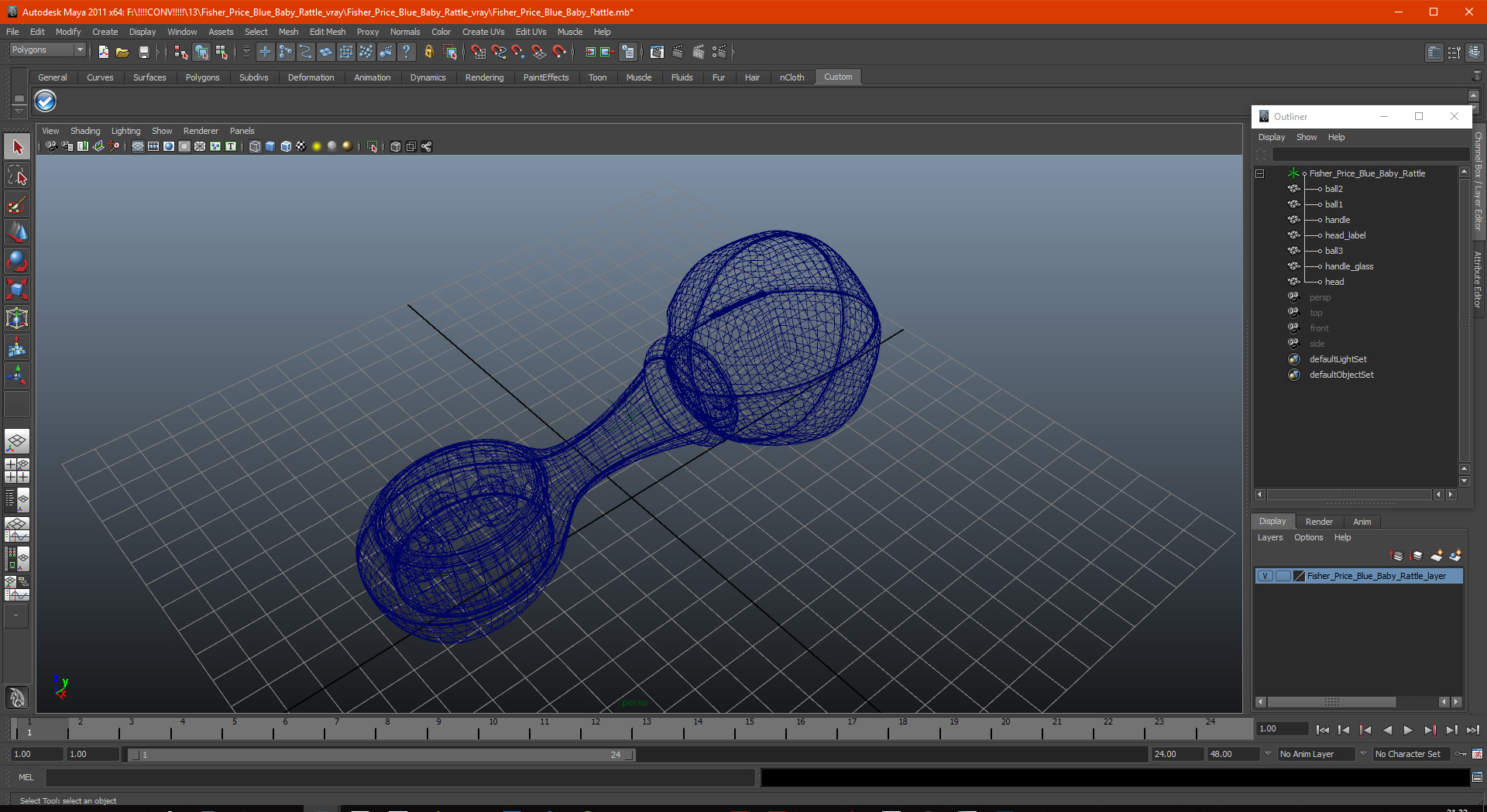Toggle select by component type mode
This screenshot has height=812, width=1487.
click(222, 52)
